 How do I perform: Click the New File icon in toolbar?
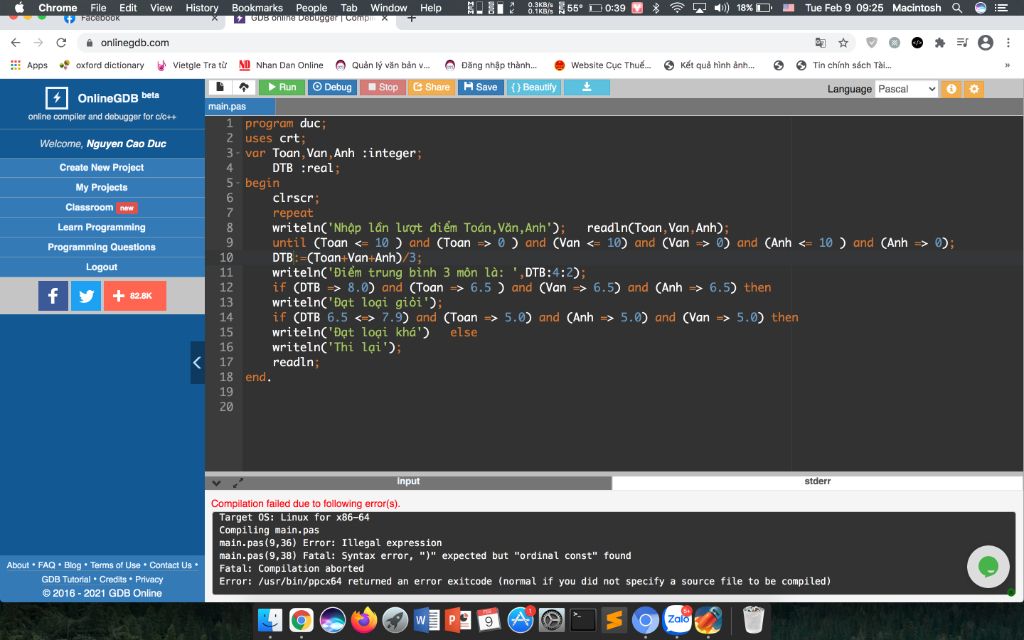pos(220,87)
